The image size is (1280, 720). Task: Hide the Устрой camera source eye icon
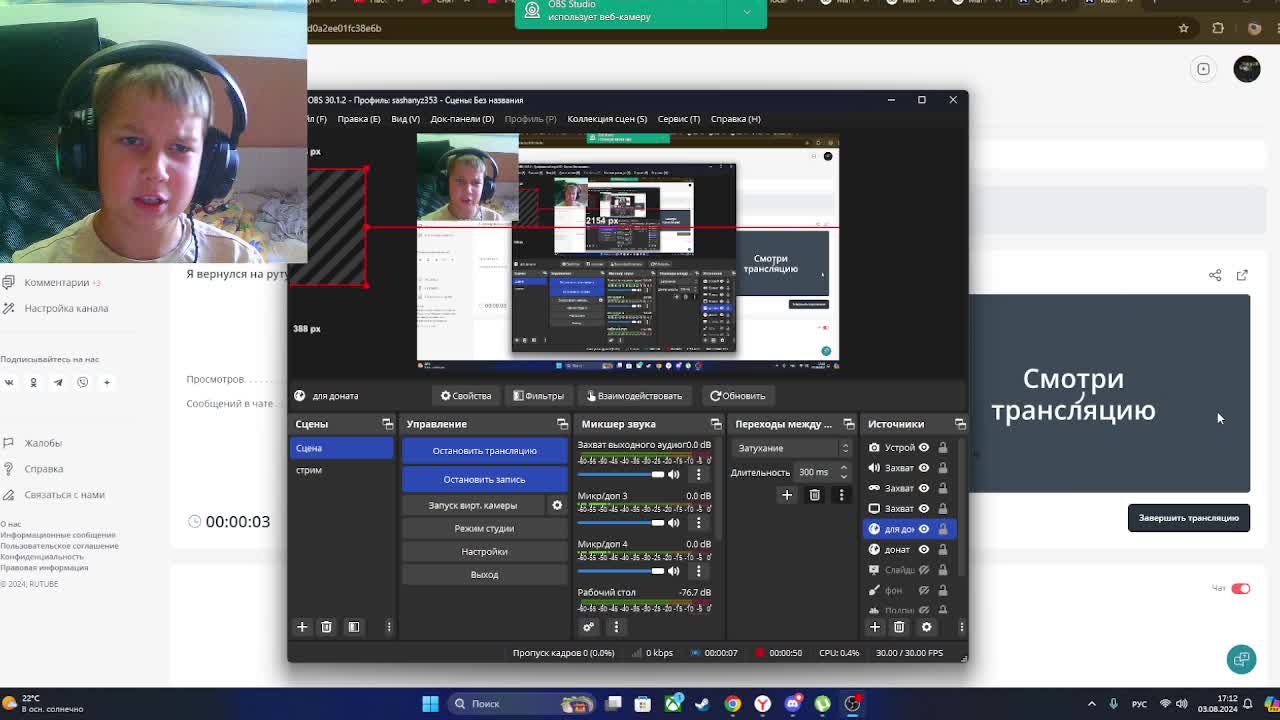pyautogui.click(x=924, y=448)
